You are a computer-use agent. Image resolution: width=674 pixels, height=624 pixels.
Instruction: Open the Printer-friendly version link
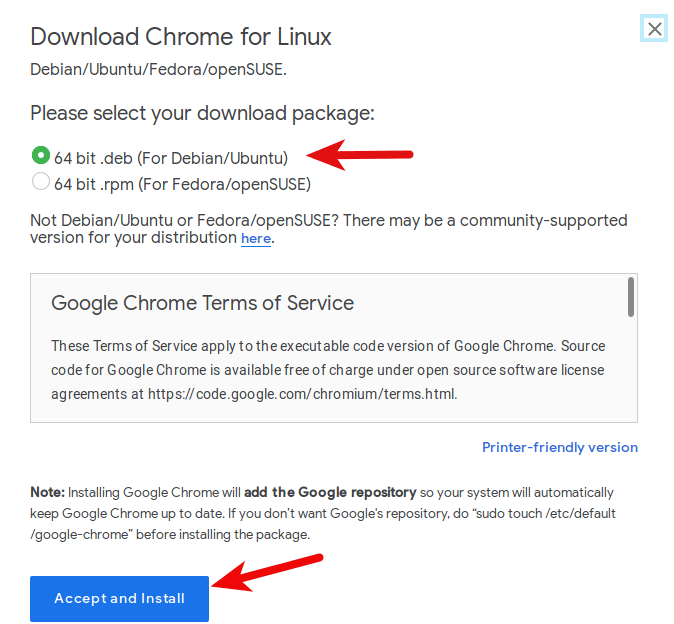point(559,447)
